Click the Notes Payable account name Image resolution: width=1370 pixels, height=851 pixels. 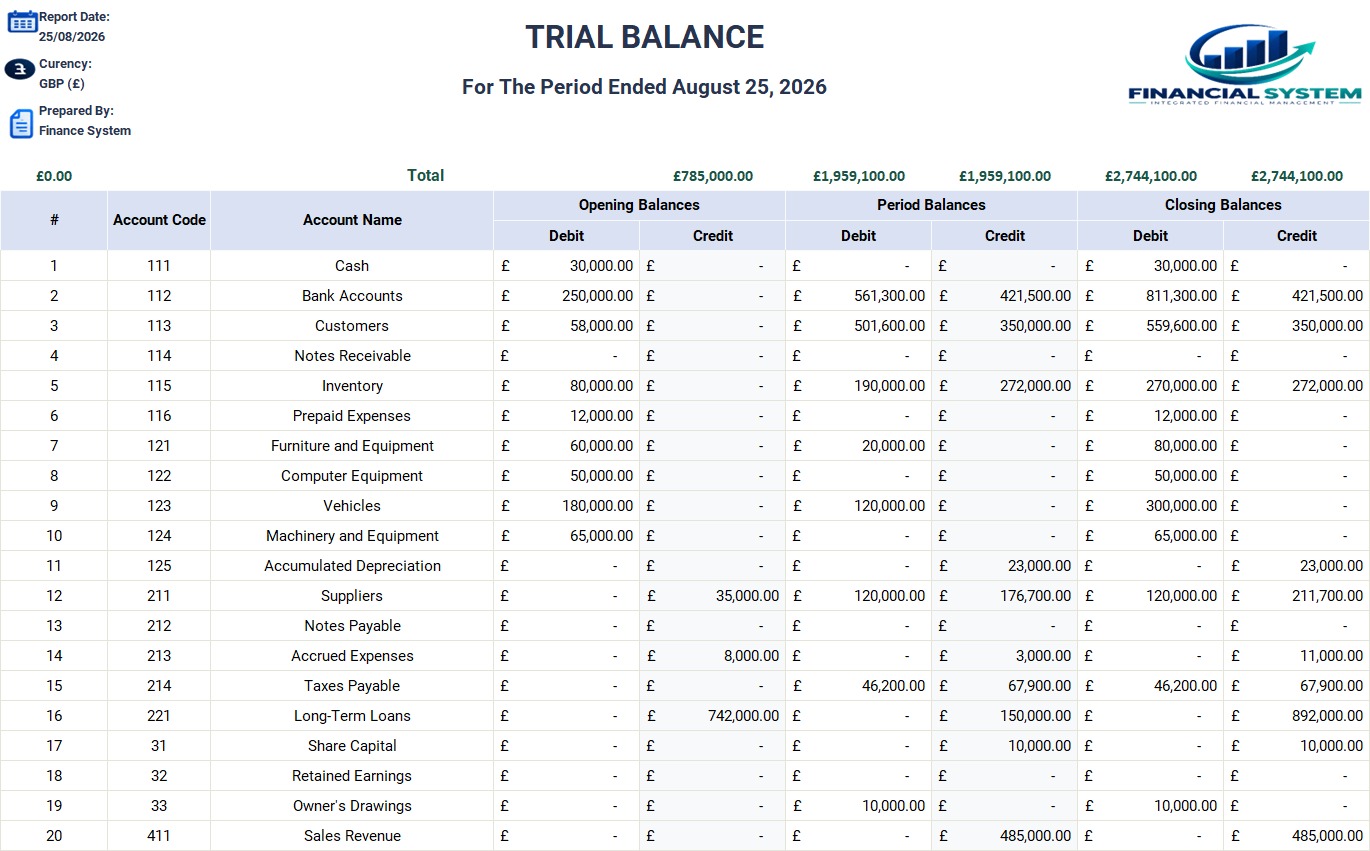(352, 626)
